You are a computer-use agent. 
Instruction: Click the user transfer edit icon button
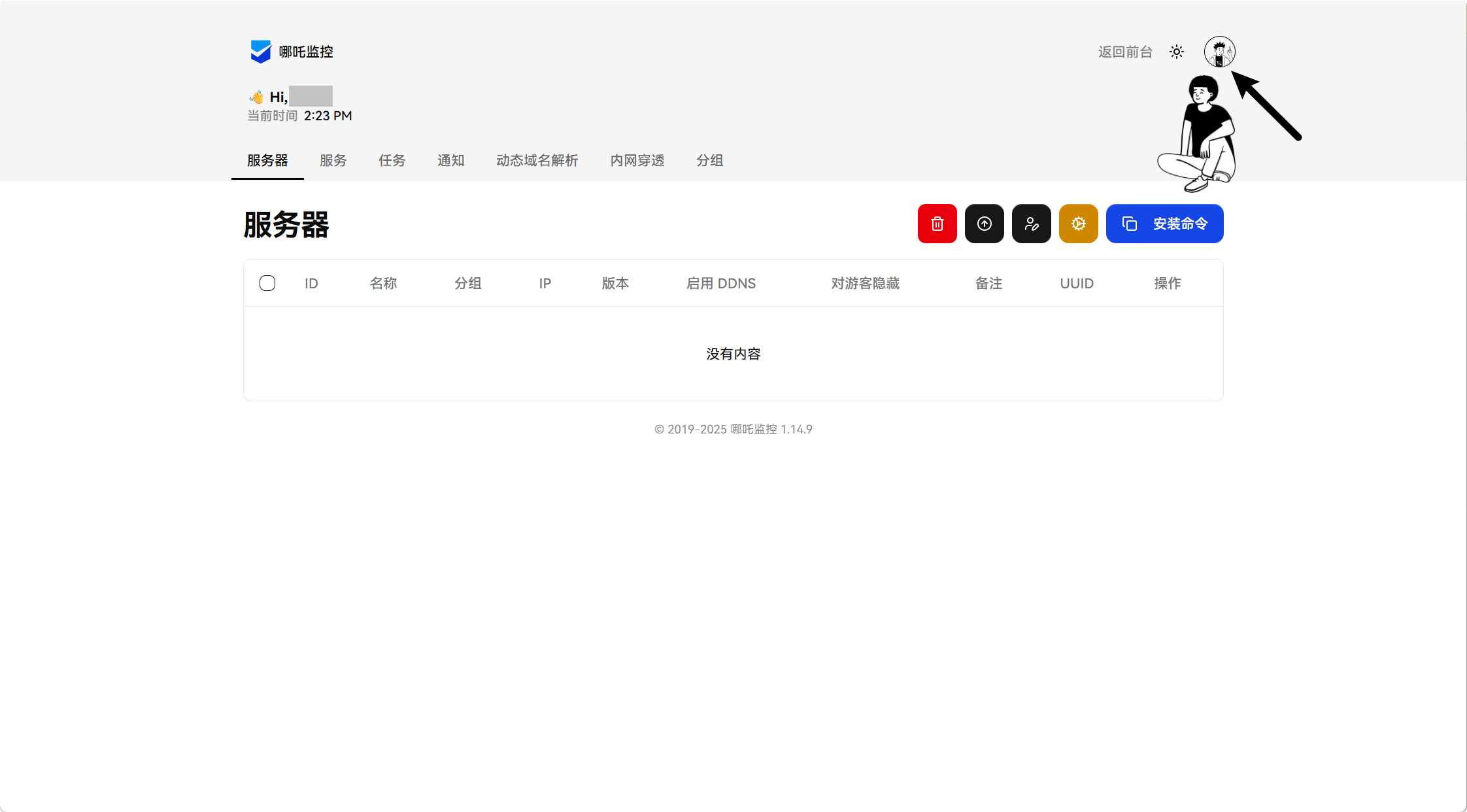click(x=1031, y=224)
